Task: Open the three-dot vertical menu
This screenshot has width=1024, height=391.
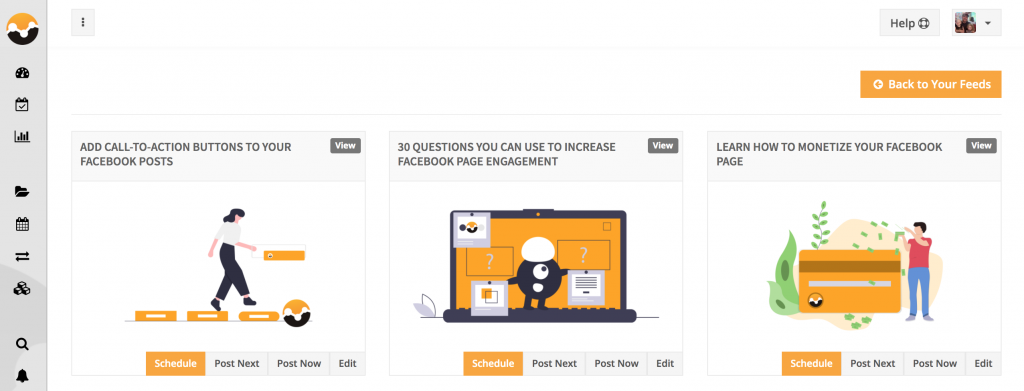Action: [x=83, y=23]
